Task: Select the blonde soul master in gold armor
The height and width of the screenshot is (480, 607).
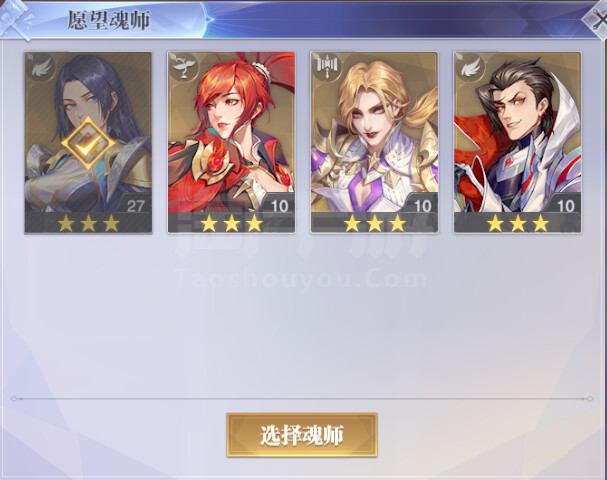Action: 374,132
